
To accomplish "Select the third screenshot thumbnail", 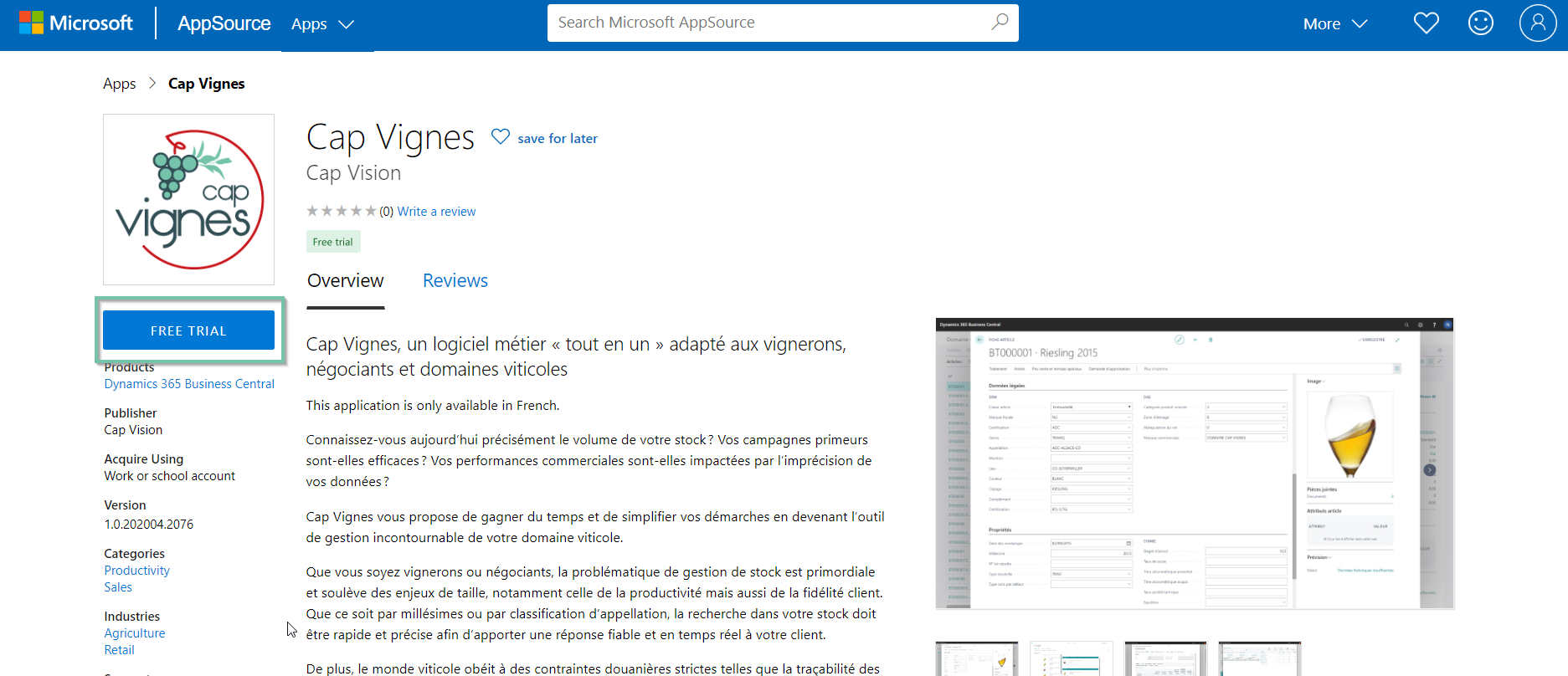I will click(x=1165, y=659).
